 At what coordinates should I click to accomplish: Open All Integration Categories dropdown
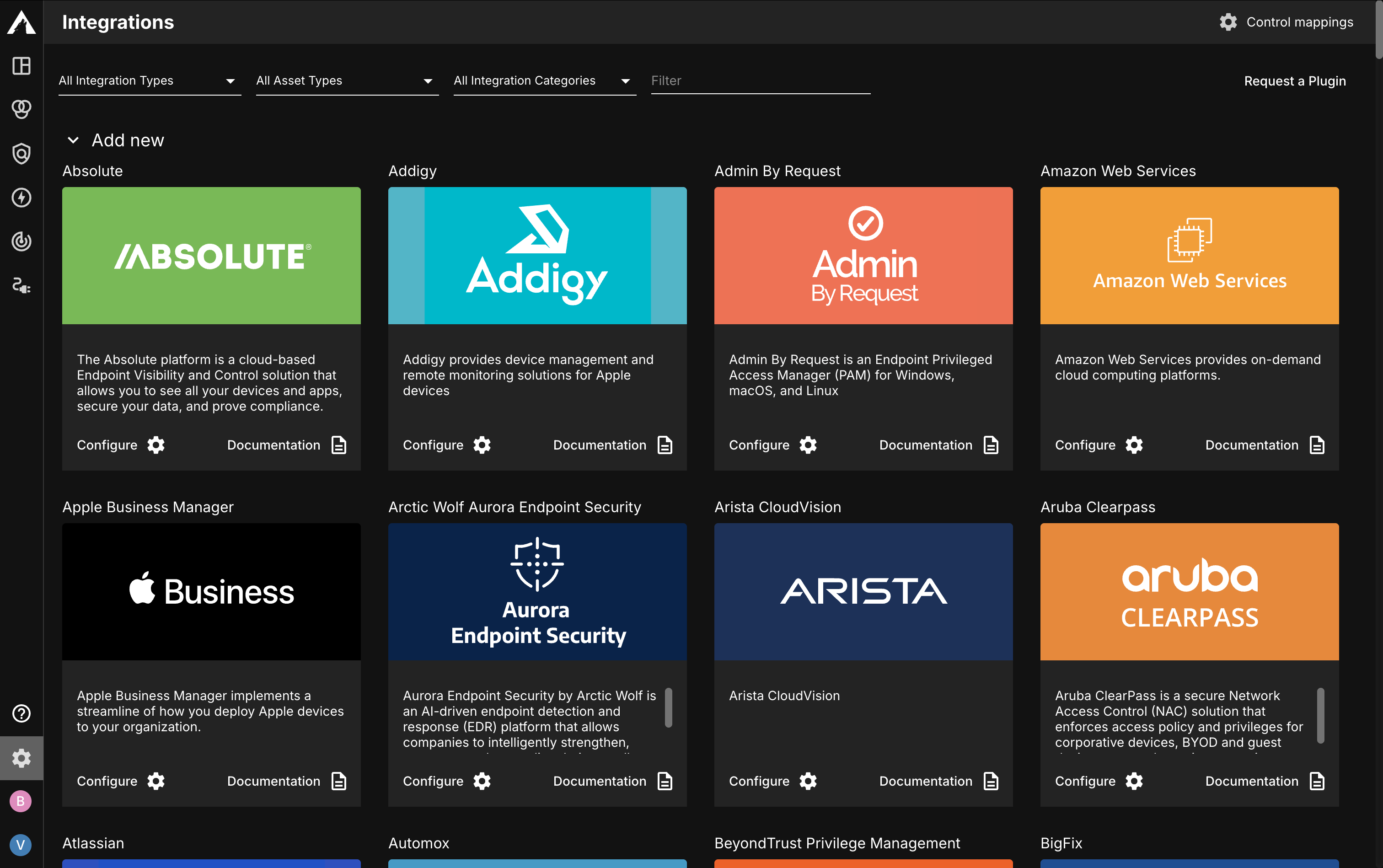pyautogui.click(x=545, y=81)
